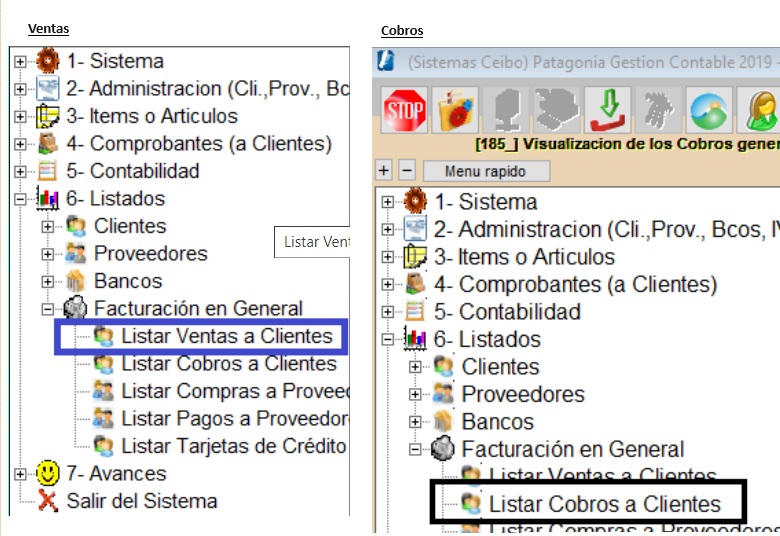Click the bar chart Listados icon in Cobros tree
780x536 pixels.
415,339
